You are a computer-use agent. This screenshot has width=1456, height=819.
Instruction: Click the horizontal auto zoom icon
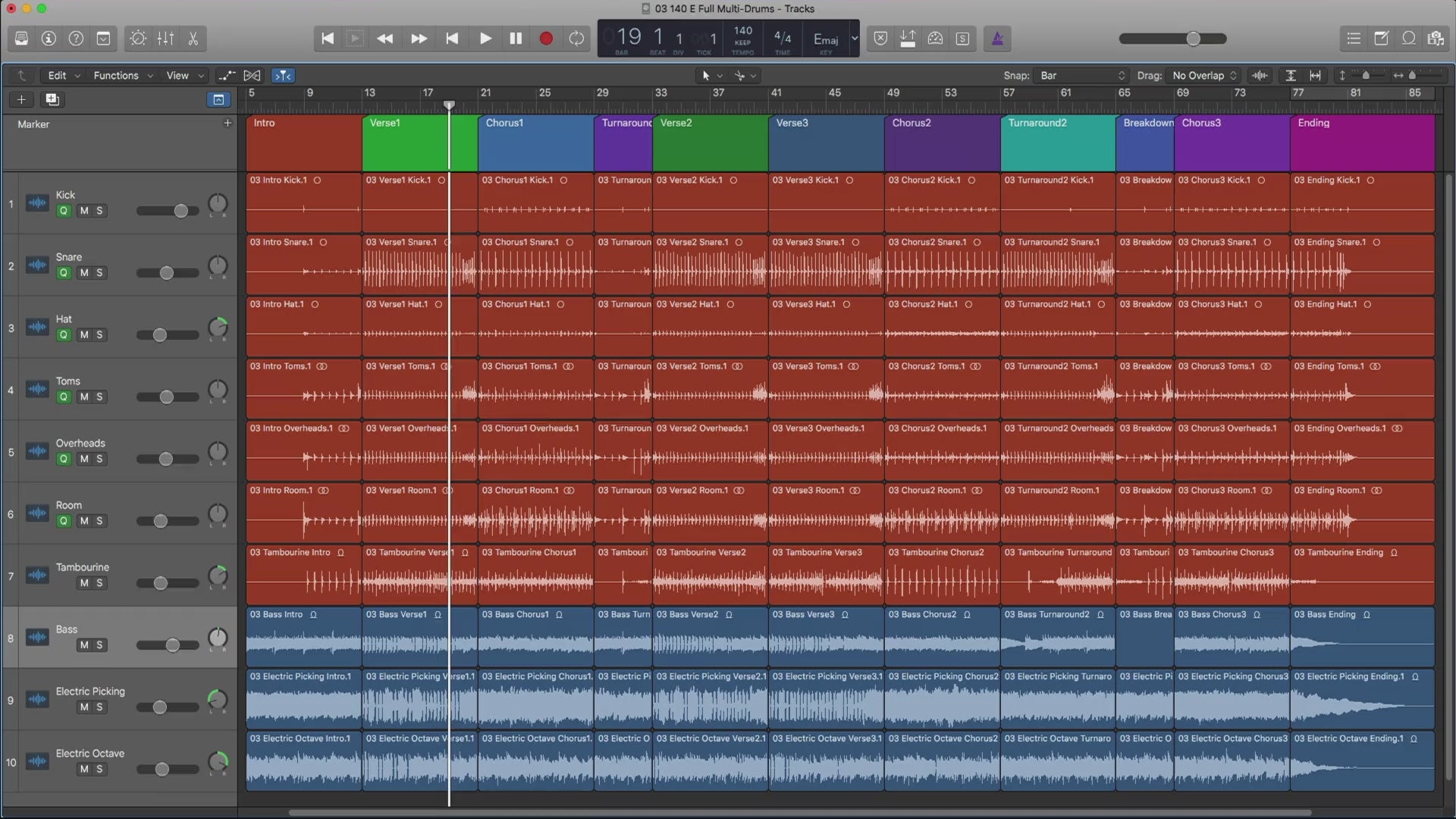pyautogui.click(x=1316, y=75)
